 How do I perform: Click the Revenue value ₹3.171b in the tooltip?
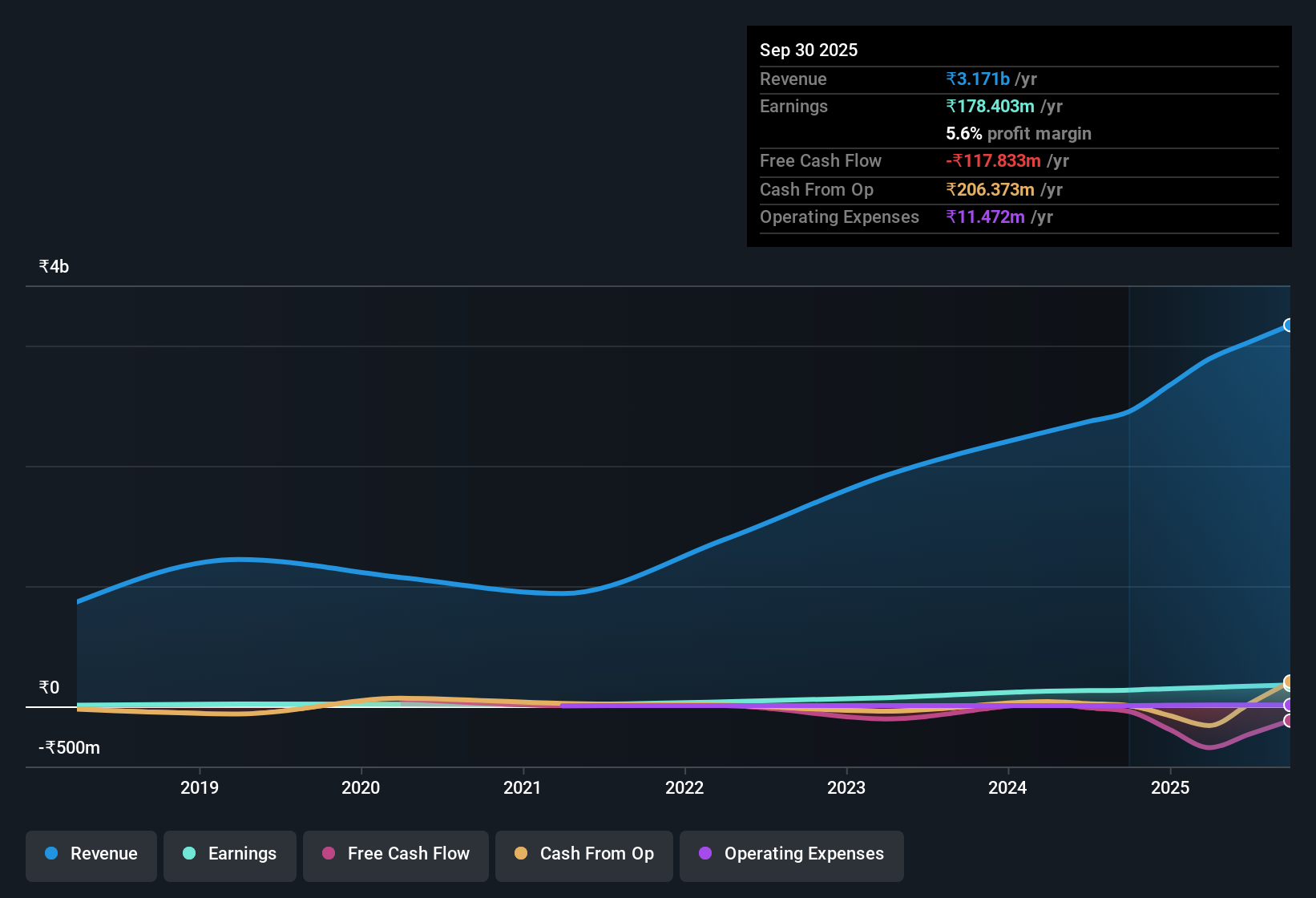click(x=977, y=79)
